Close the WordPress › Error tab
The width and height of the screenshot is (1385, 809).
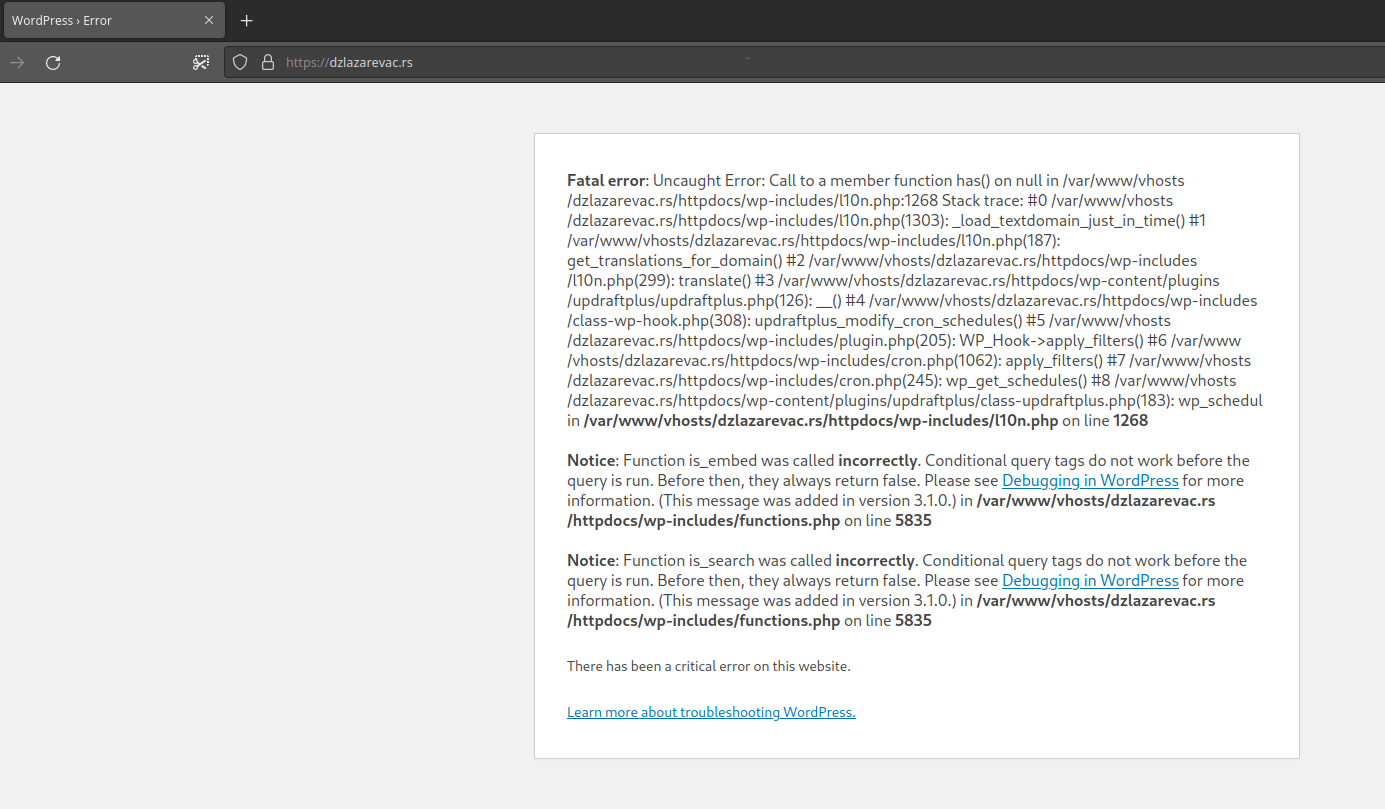209,20
